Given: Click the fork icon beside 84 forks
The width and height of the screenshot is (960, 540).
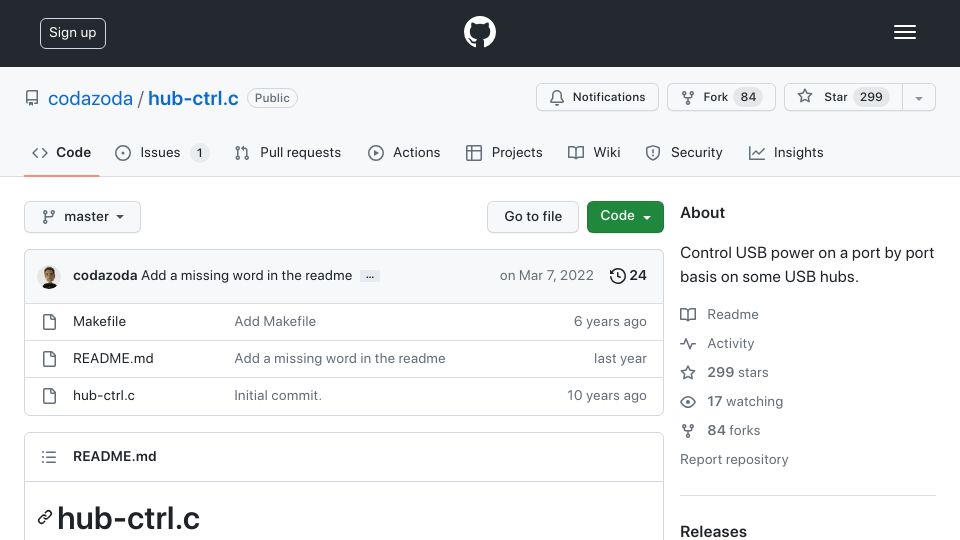Looking at the screenshot, I should [x=688, y=430].
